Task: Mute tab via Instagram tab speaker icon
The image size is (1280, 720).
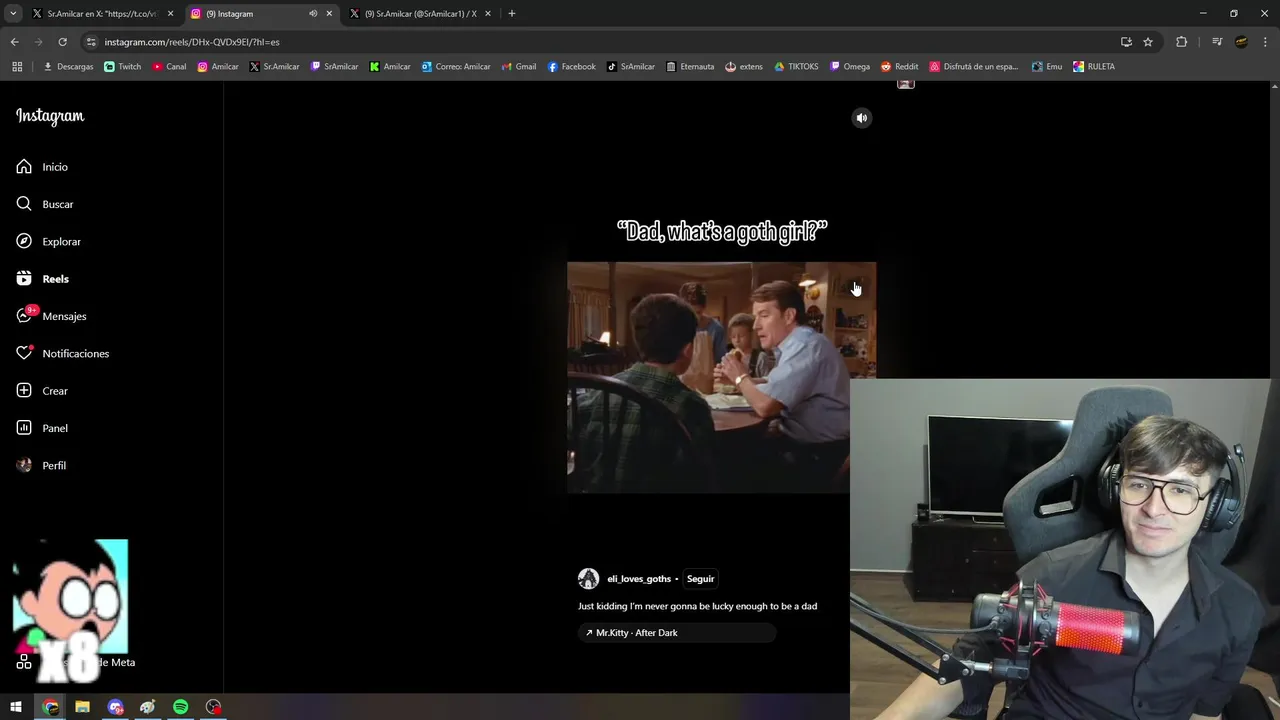Action: click(313, 14)
